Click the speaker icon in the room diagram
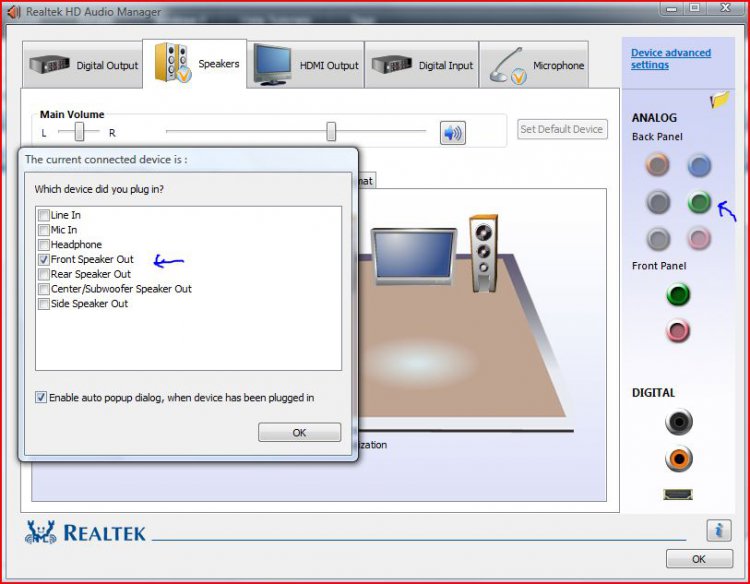Image resolution: width=750 pixels, height=584 pixels. [x=484, y=253]
